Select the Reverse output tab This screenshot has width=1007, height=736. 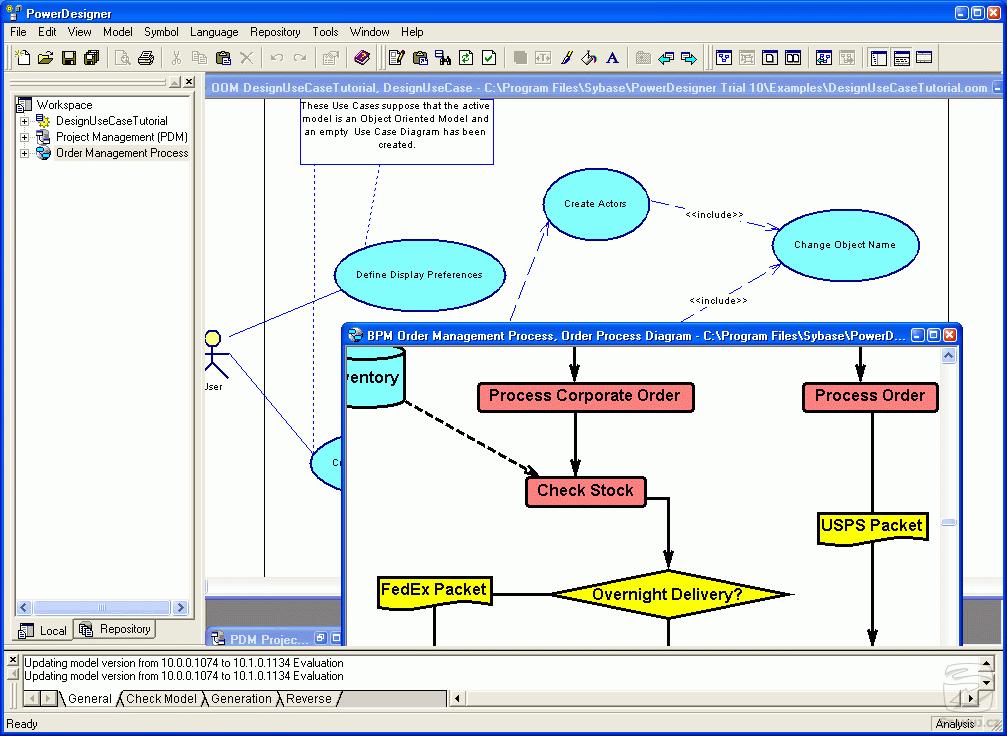coord(308,699)
